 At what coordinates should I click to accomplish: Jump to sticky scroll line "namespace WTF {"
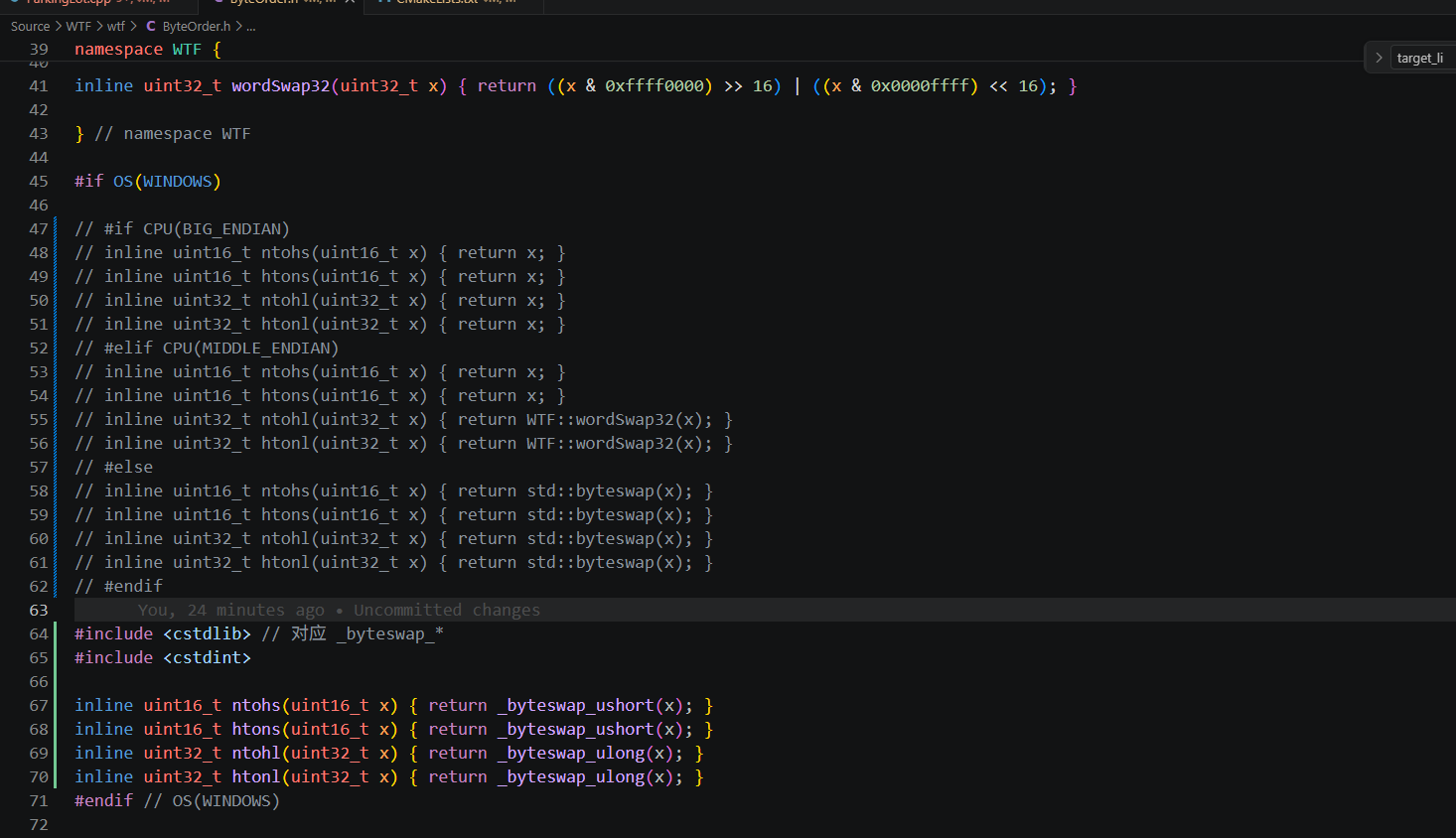pos(148,49)
